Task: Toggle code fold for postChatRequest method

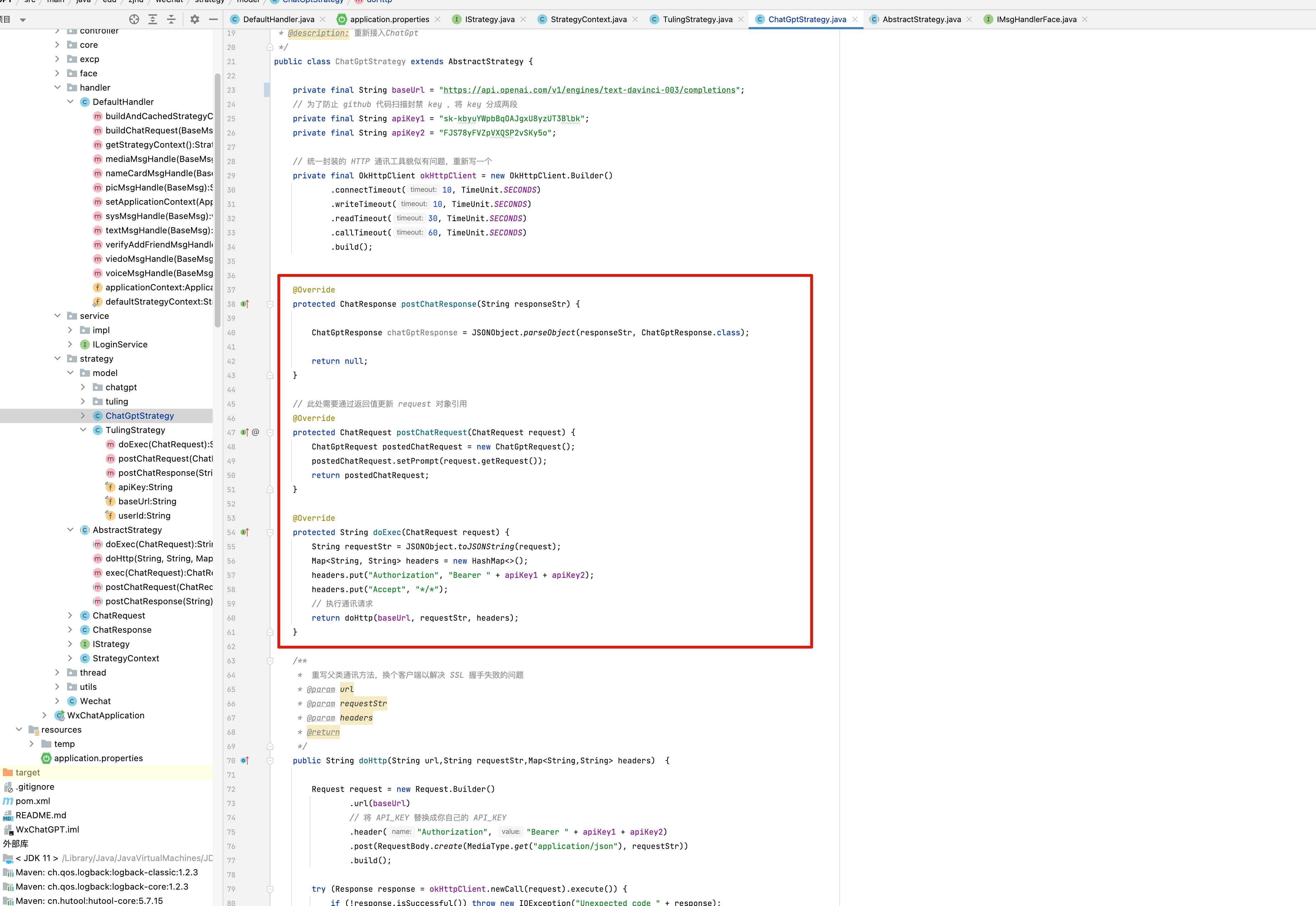Action: (270, 433)
